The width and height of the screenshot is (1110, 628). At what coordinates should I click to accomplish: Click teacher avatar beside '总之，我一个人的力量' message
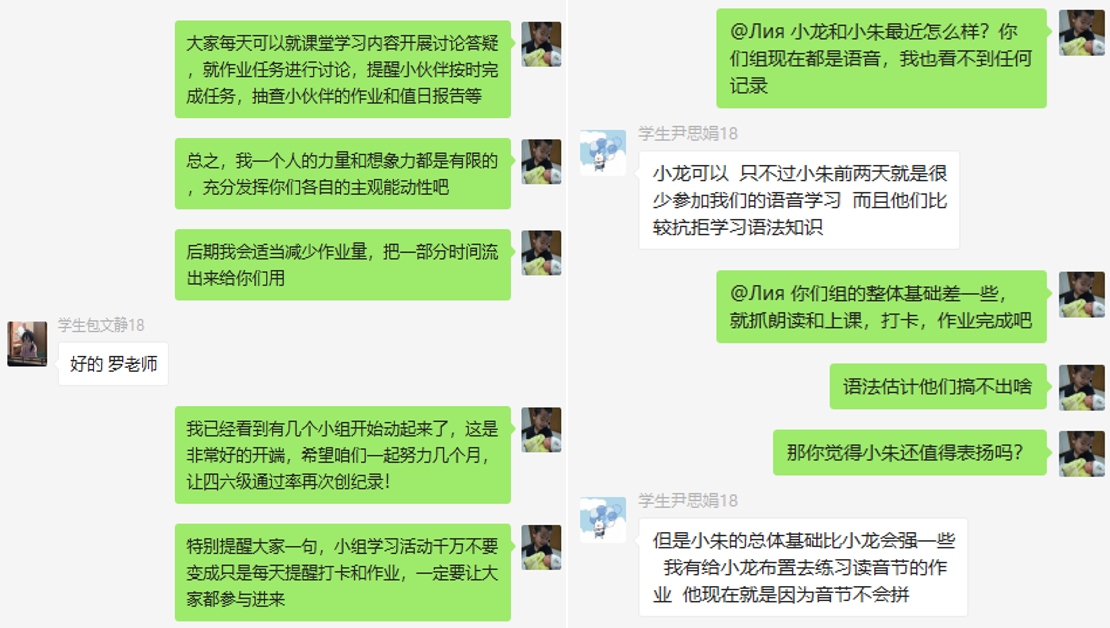[x=542, y=161]
